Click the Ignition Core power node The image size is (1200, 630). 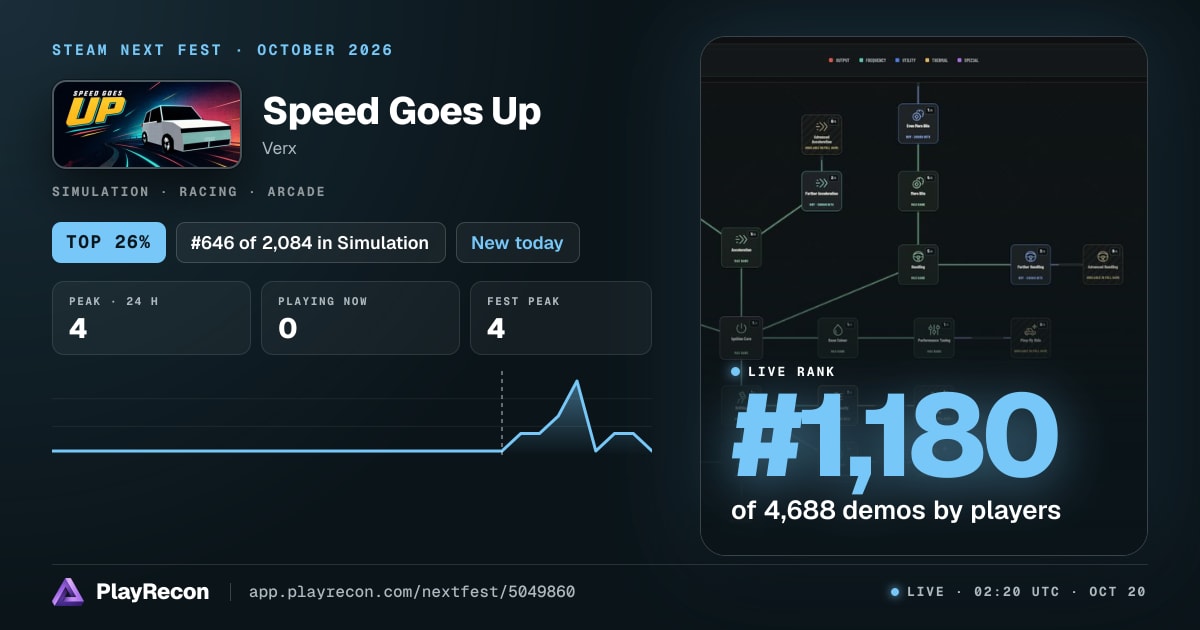point(741,337)
